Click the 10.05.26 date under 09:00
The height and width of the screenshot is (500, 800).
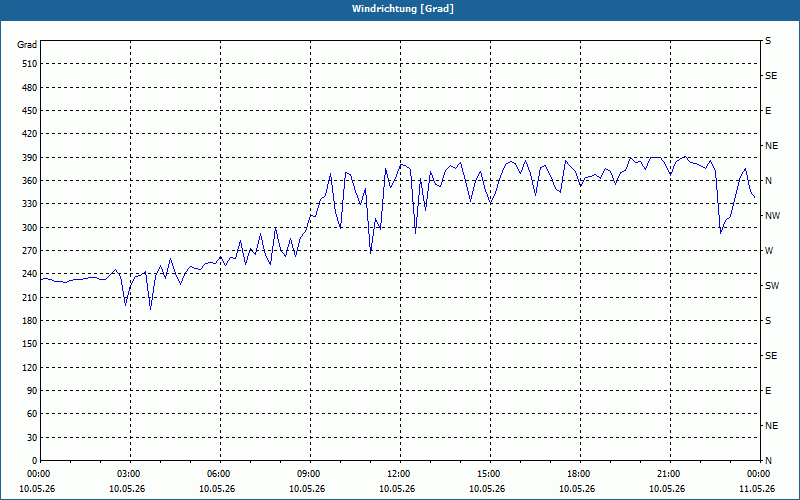tap(307, 489)
